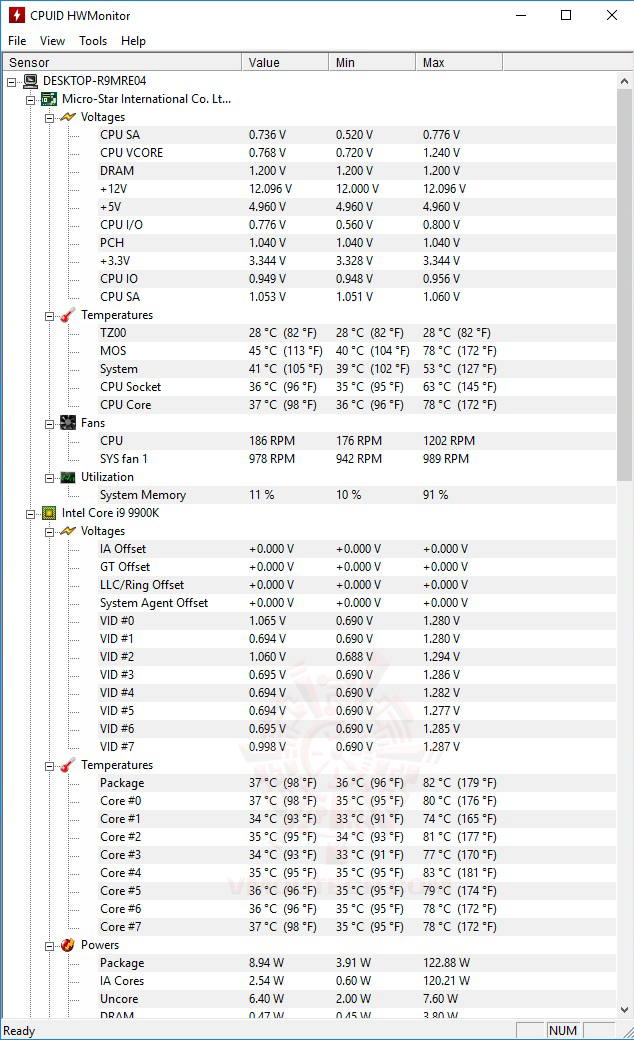Click the Micro-Star motherboard icon
The image size is (634, 1040).
[x=49, y=99]
